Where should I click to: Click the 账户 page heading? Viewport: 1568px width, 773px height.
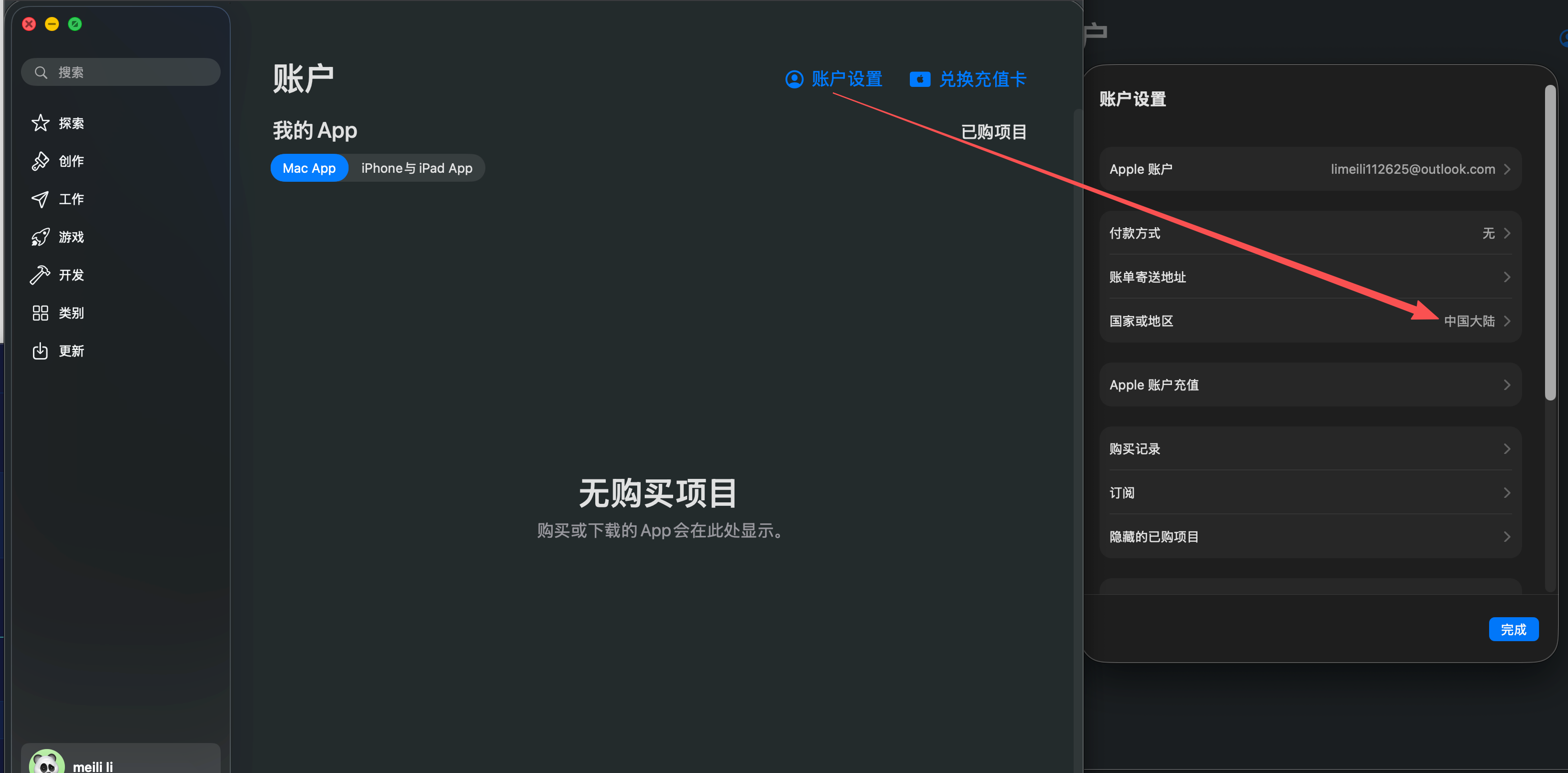click(303, 78)
